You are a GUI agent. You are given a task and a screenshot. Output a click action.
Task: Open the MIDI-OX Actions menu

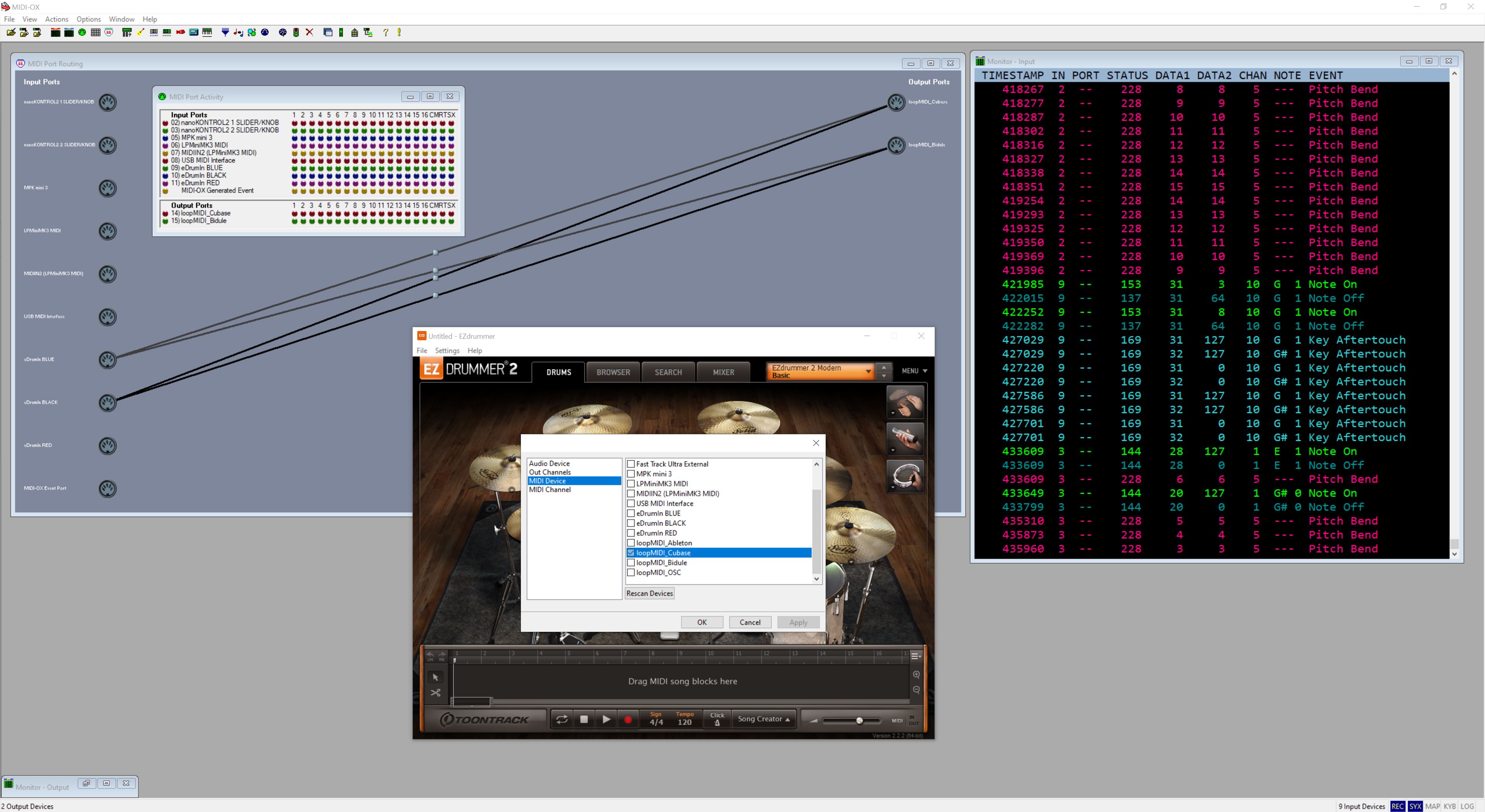56,19
